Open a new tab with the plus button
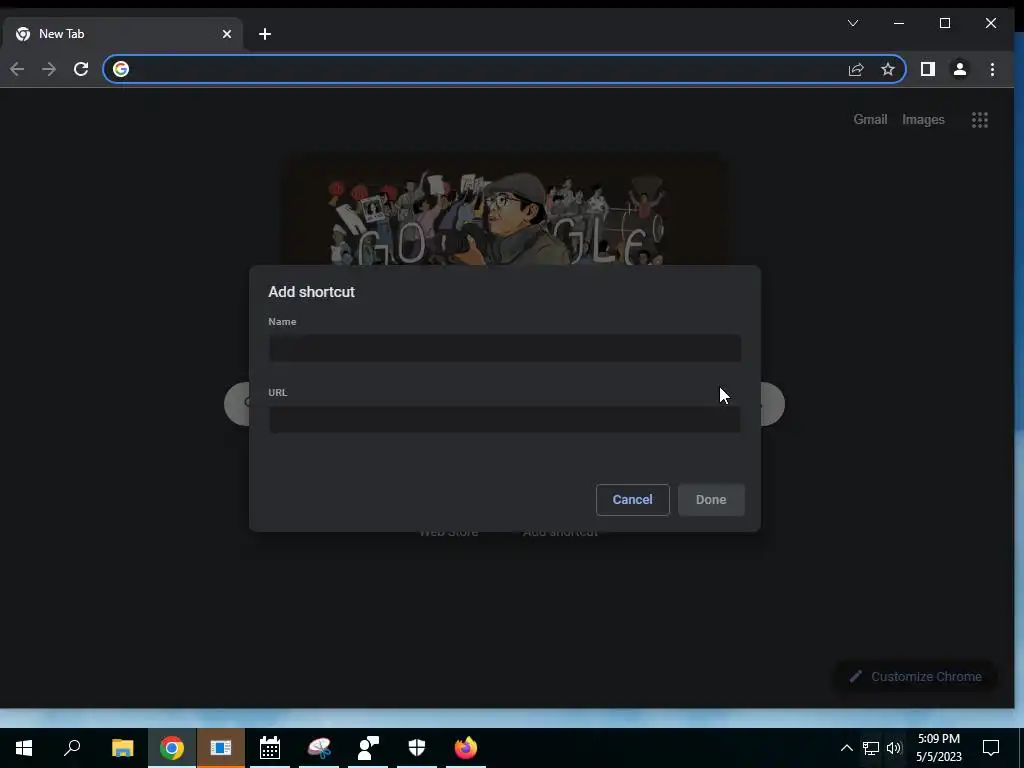Screen dimensions: 1024x768 [x=264, y=34]
